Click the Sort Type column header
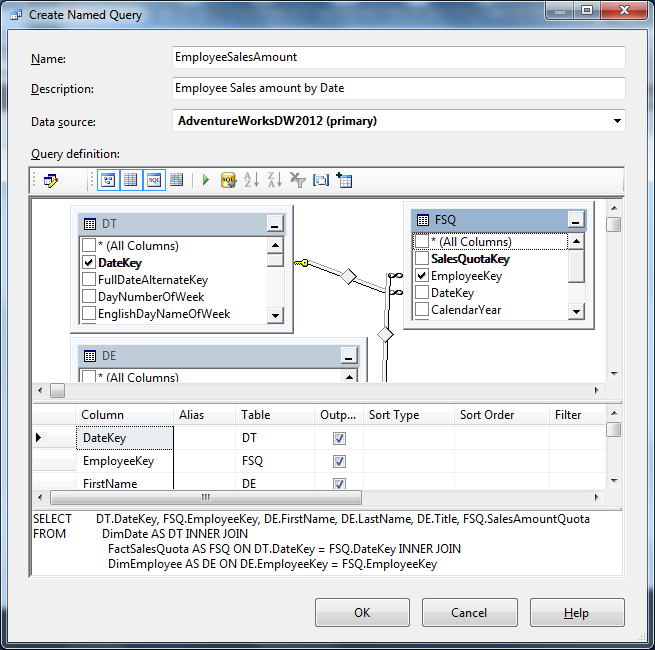The image size is (655, 650). 409,415
